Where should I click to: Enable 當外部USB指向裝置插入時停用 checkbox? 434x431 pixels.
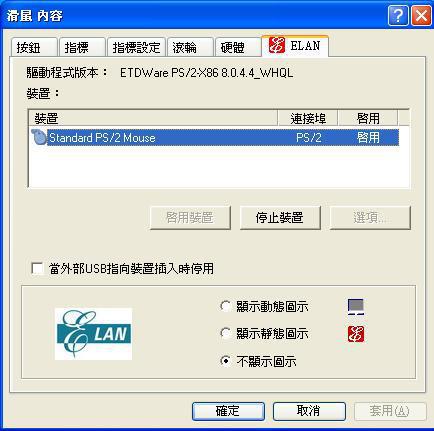click(37, 268)
